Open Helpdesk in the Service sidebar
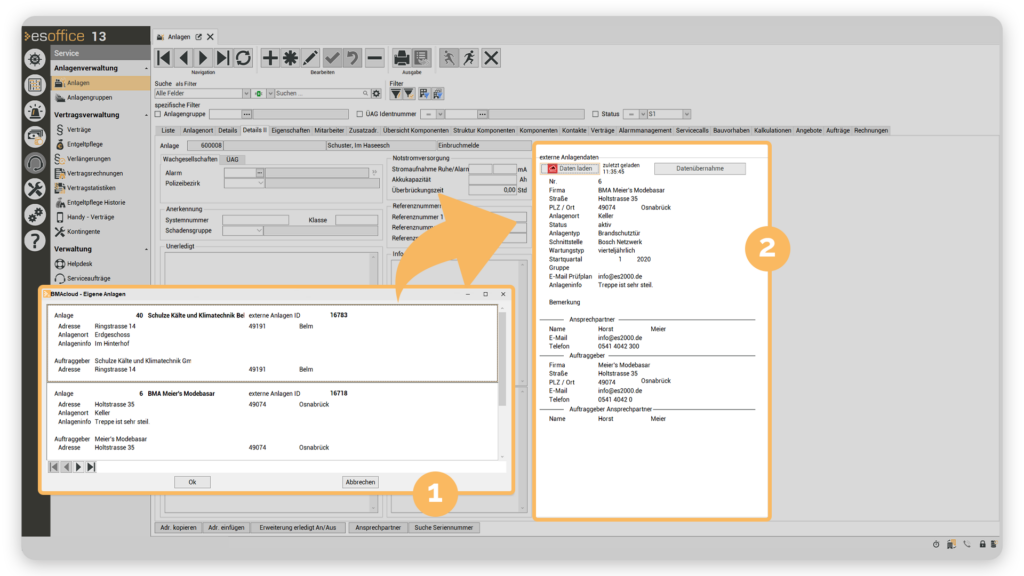This screenshot has width=1024, height=576. point(80,264)
